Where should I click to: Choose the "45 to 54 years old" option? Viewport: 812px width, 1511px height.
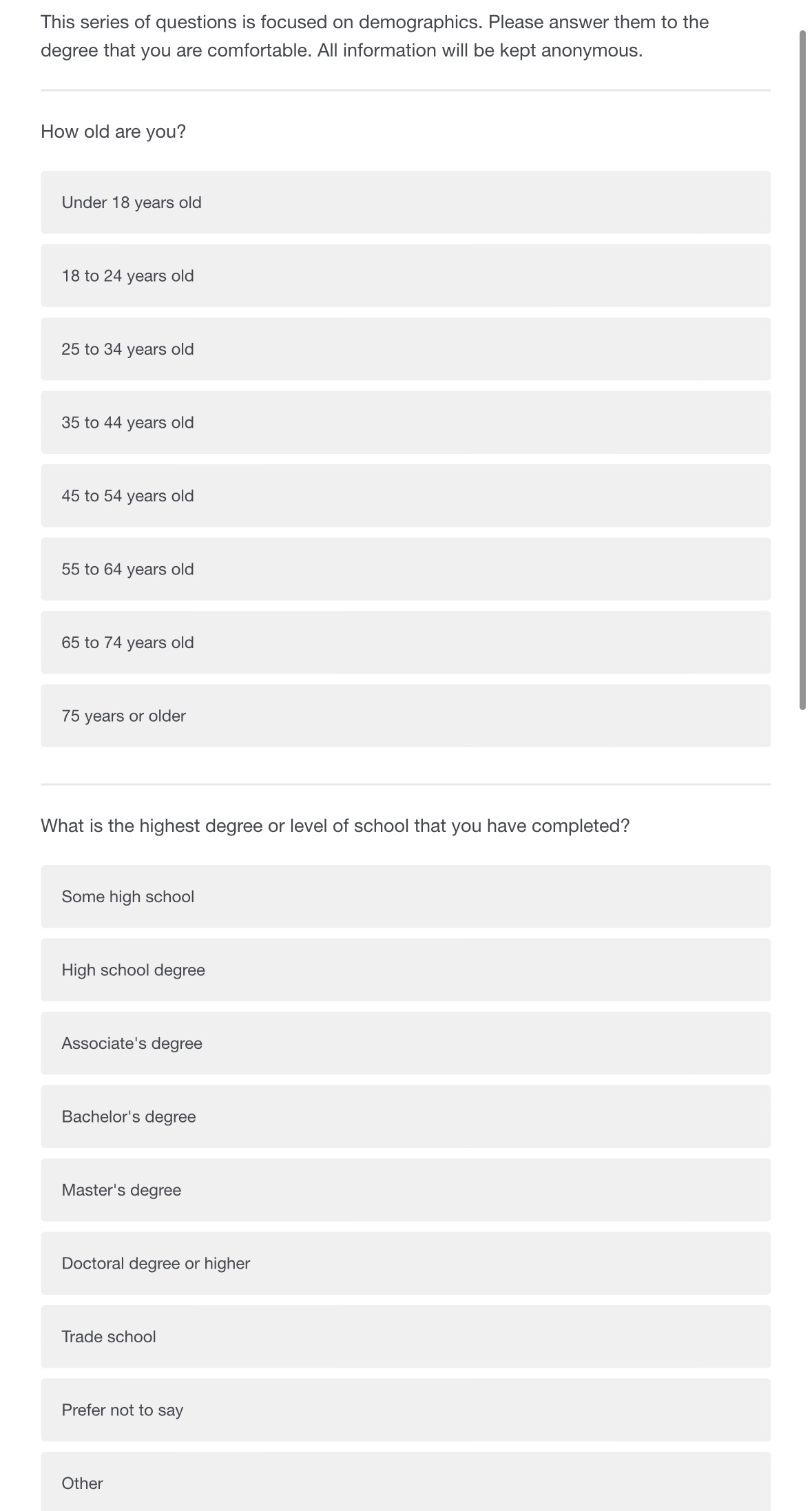coord(406,495)
